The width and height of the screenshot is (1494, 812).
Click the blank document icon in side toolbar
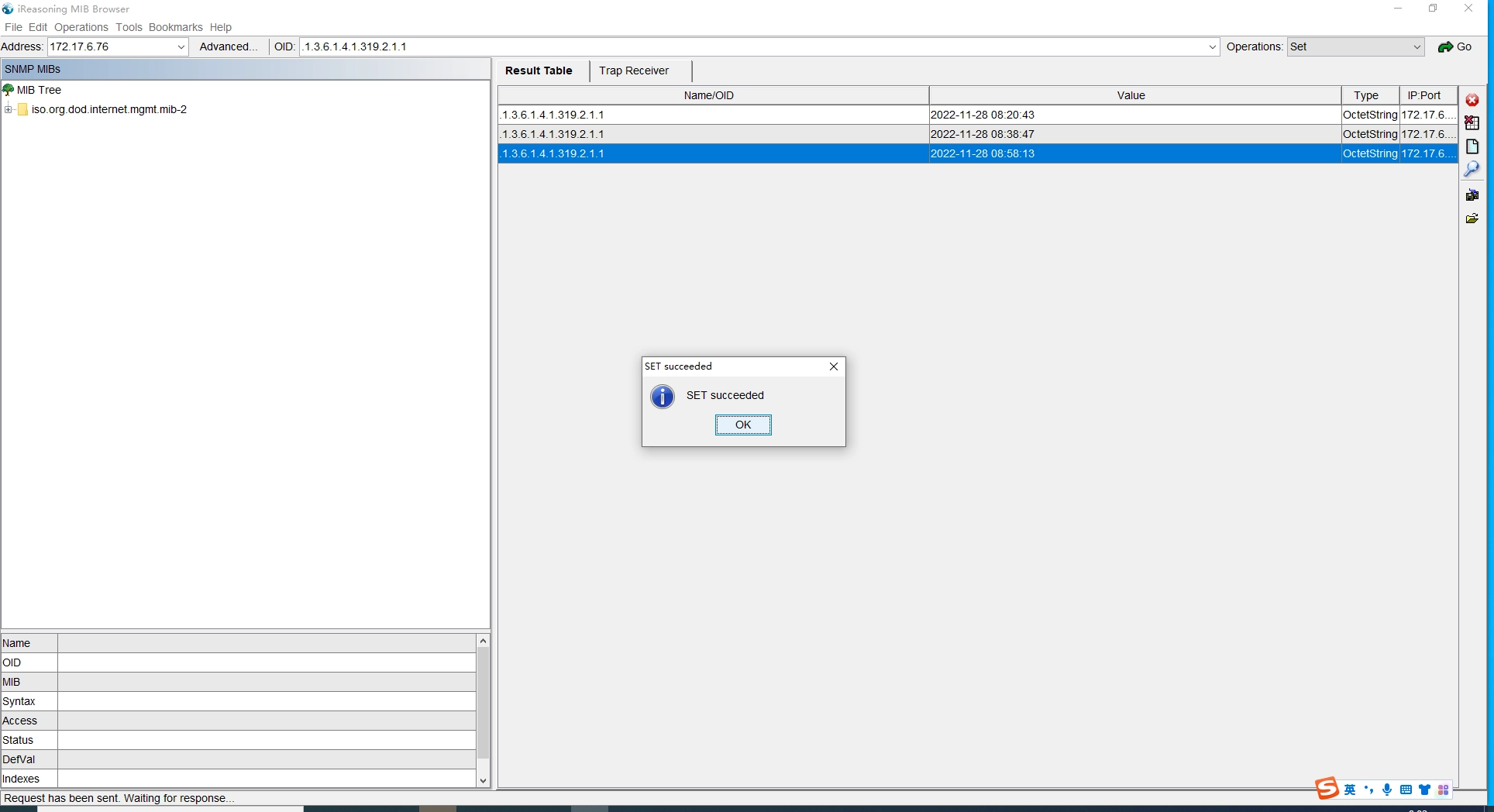click(x=1472, y=146)
